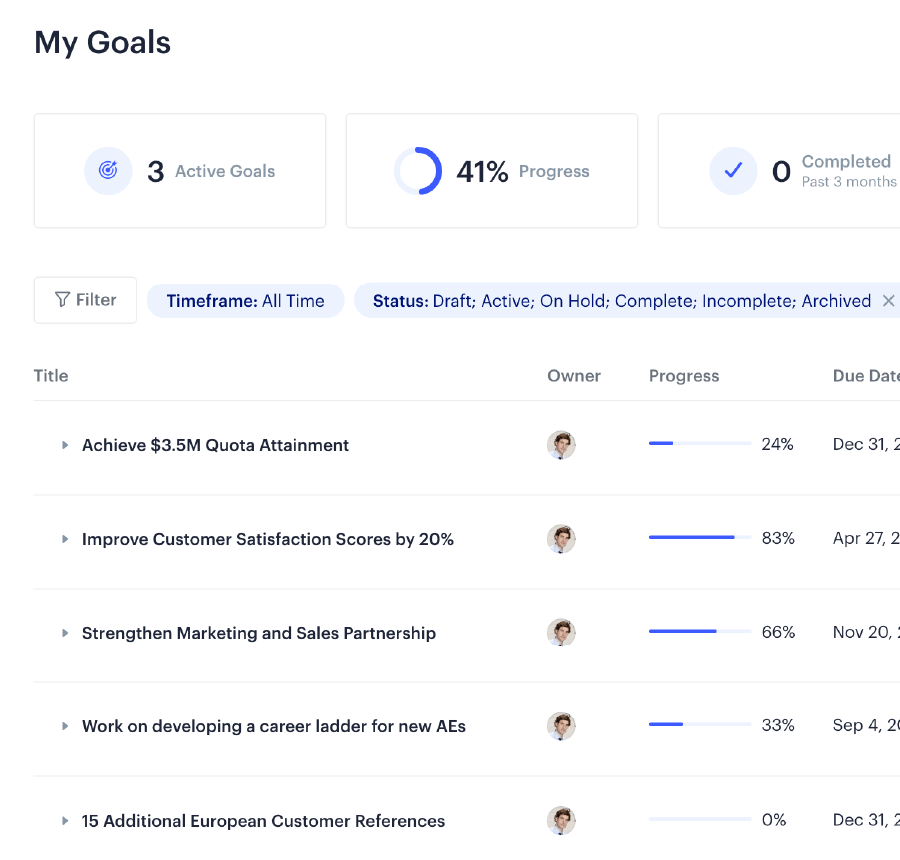Screen dimensions: 900x860
Task: Open goal Improve Customer Satisfaction Scores by 20%
Action: click(267, 539)
